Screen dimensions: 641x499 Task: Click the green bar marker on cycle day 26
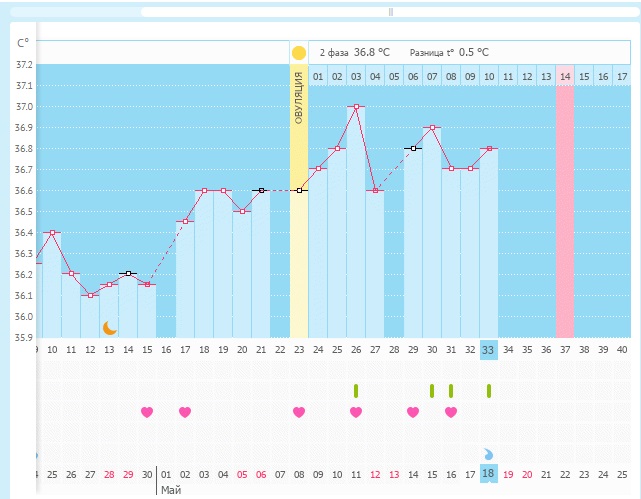[x=356, y=390]
